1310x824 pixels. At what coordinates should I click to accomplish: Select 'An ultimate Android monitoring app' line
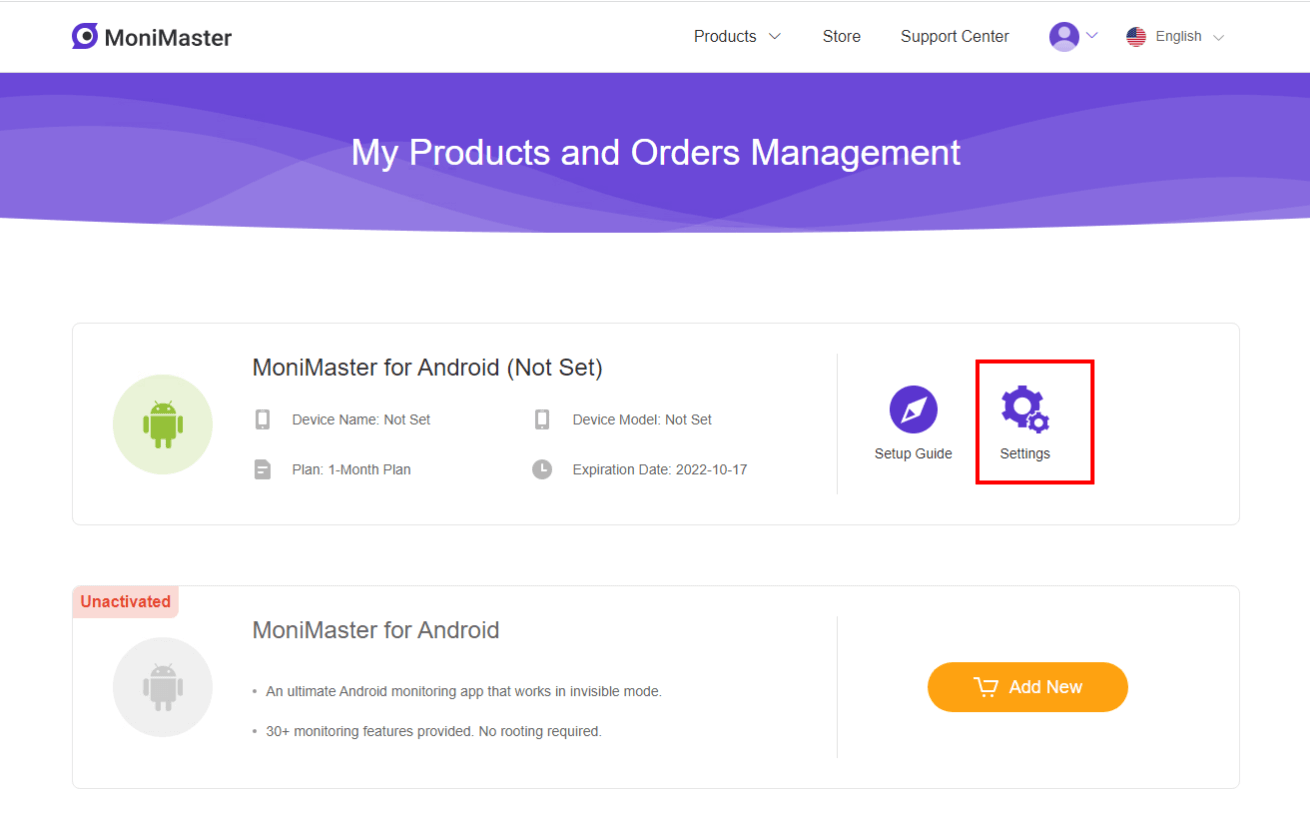pyautogui.click(x=464, y=692)
